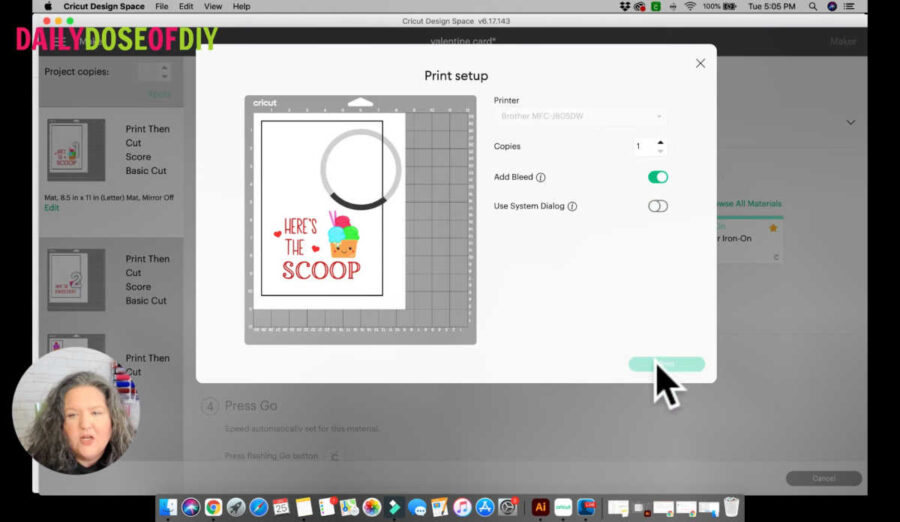The image size is (900, 522).
Task: Open Notification Center list icon
Action: point(849,6)
